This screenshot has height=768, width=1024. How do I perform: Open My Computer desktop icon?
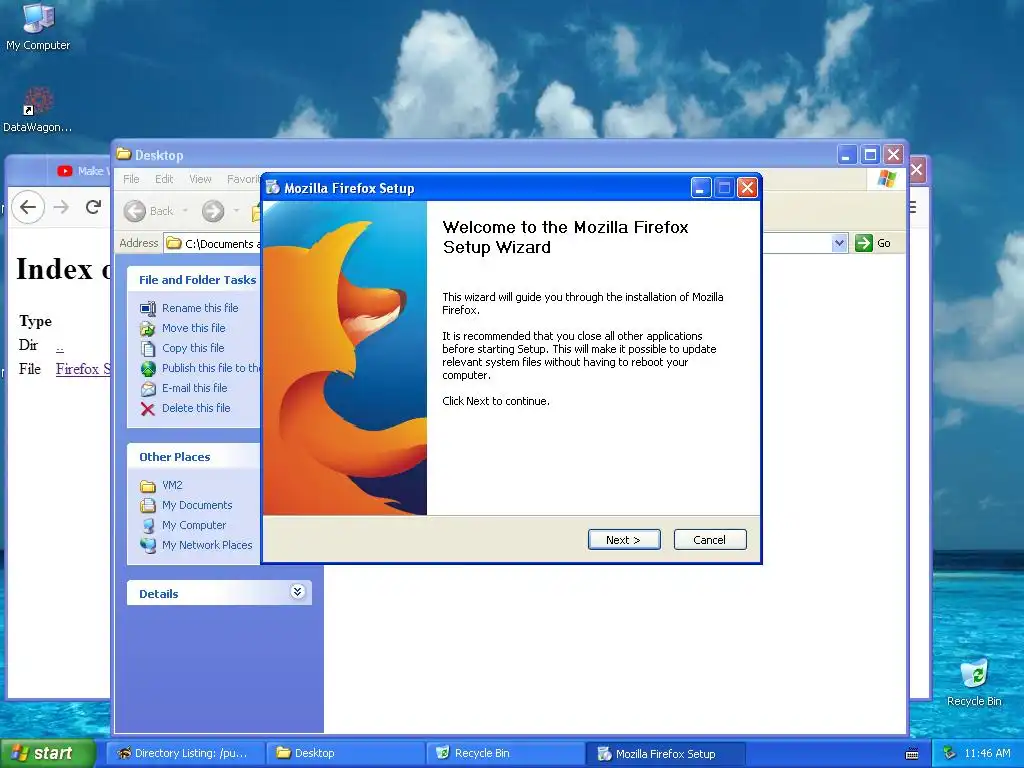[x=38, y=26]
